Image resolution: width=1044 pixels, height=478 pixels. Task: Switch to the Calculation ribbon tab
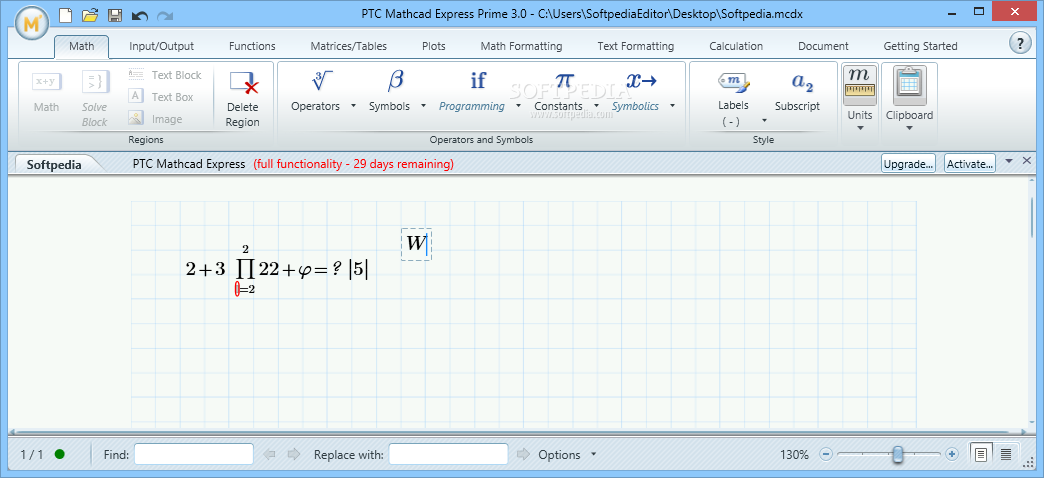click(x=736, y=46)
